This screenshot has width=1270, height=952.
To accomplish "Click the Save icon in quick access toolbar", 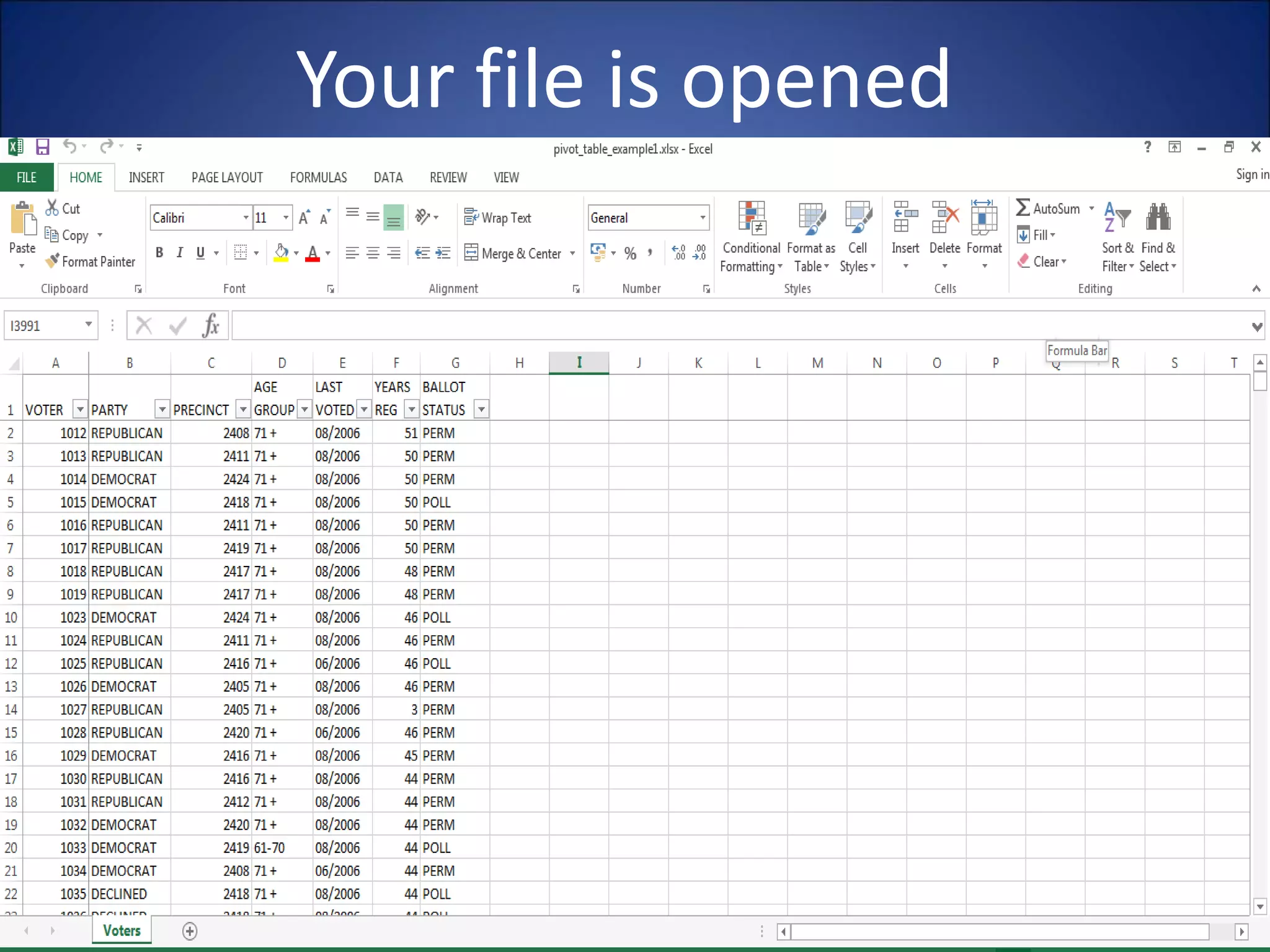I will (x=42, y=147).
